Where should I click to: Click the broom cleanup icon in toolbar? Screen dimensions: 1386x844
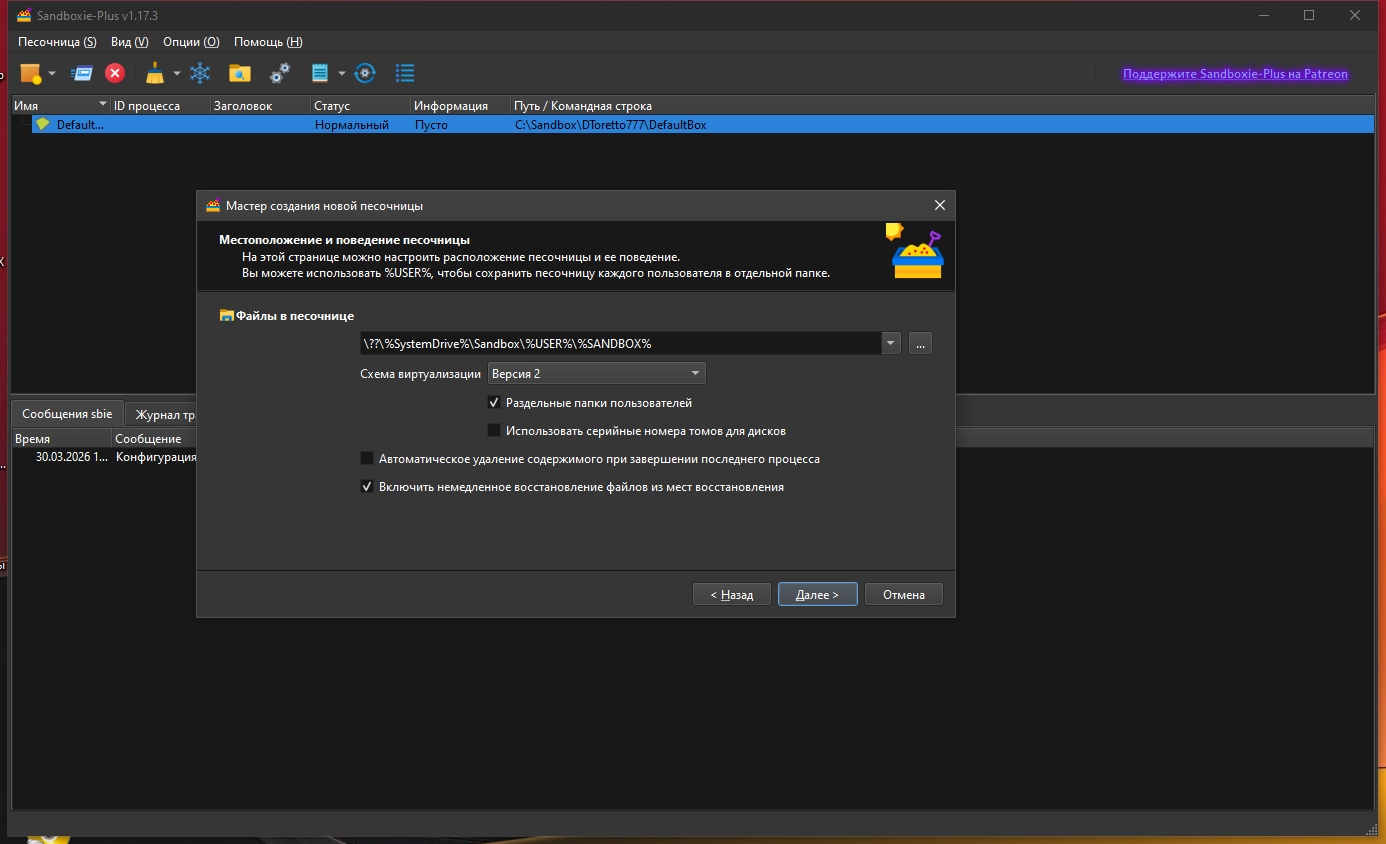coord(155,73)
